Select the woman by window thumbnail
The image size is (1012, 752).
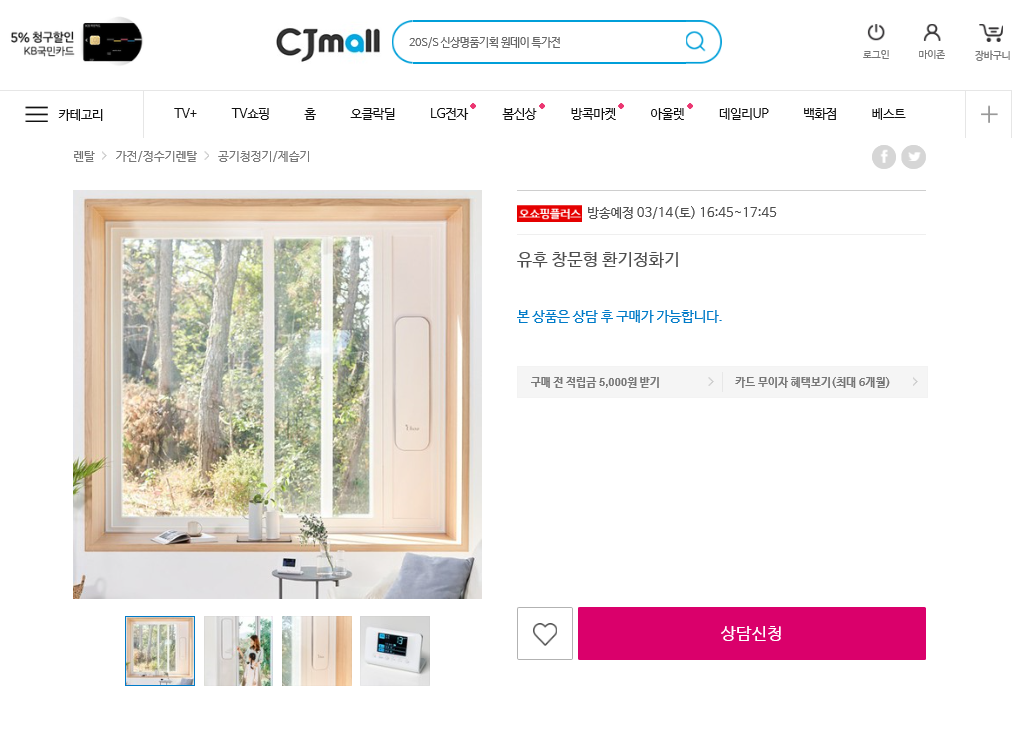238,651
